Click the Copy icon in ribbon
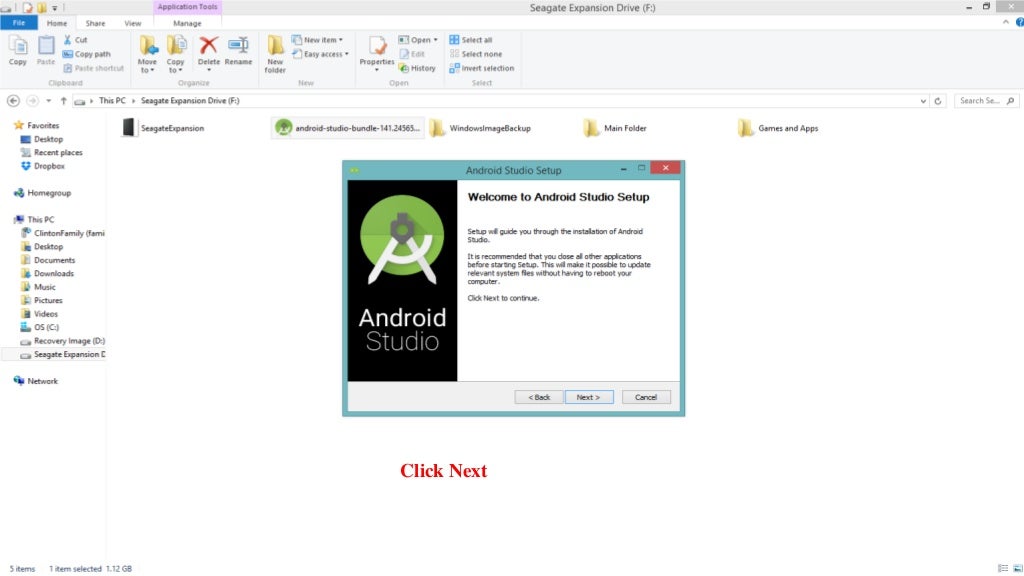 (x=18, y=50)
